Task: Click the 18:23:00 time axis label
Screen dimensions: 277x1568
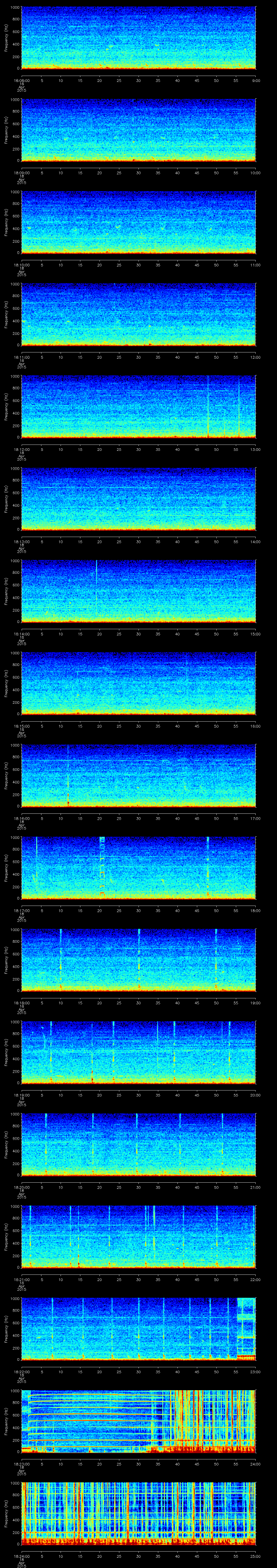Action: [21, 1464]
